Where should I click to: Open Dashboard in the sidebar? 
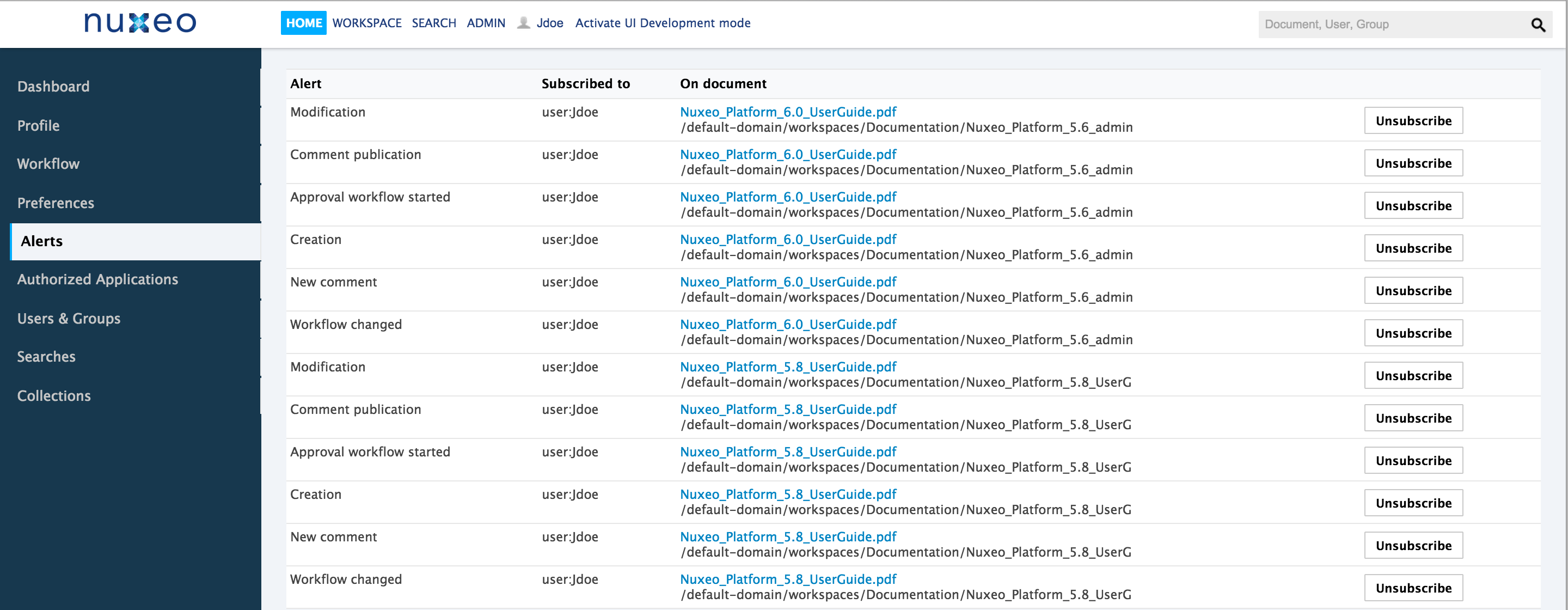pyautogui.click(x=53, y=87)
